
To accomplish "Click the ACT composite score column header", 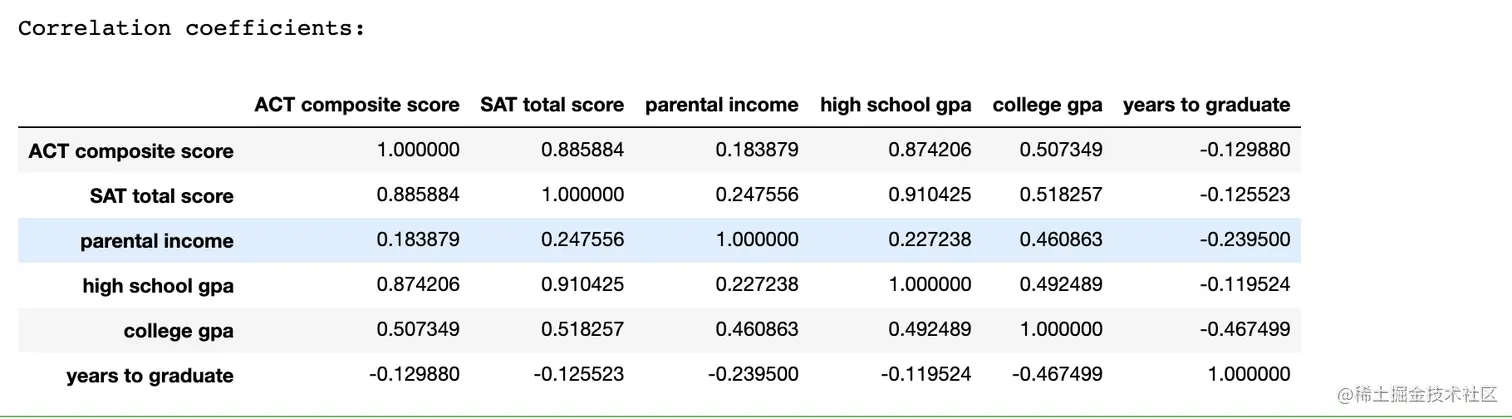I will (357, 105).
